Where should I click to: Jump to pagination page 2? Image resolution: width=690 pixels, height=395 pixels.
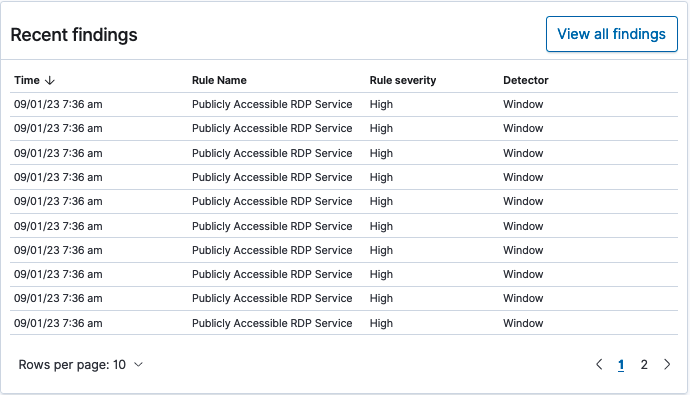pos(644,365)
